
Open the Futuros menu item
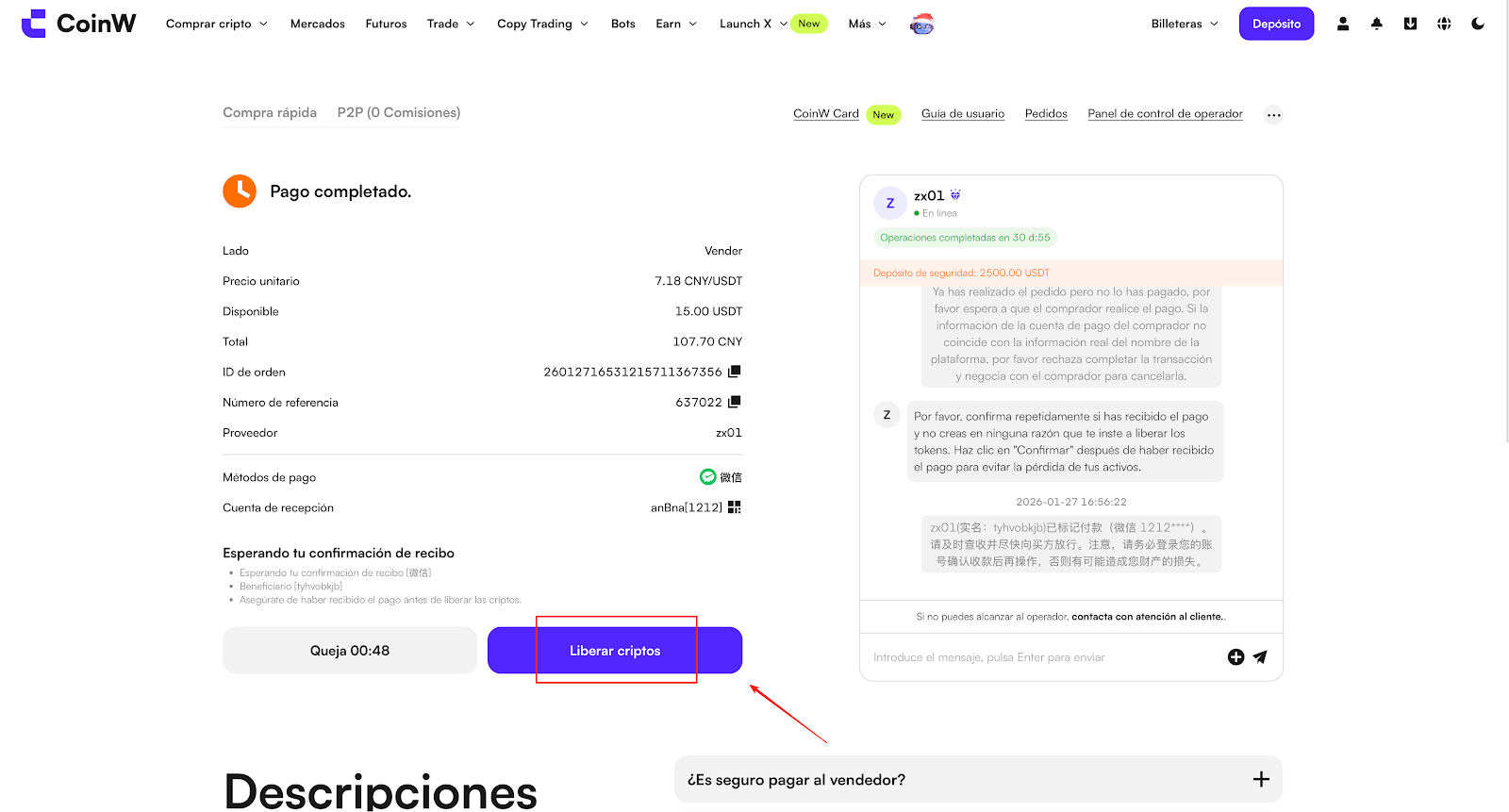(386, 24)
